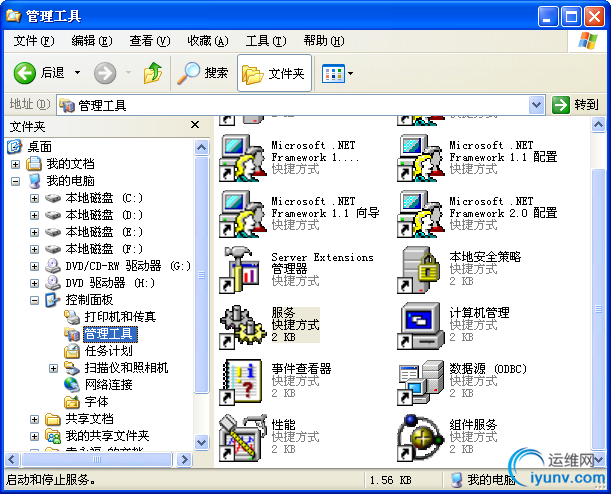The height and width of the screenshot is (494, 611).
Task: Select 管理工具 in folder tree
Action: [110, 334]
